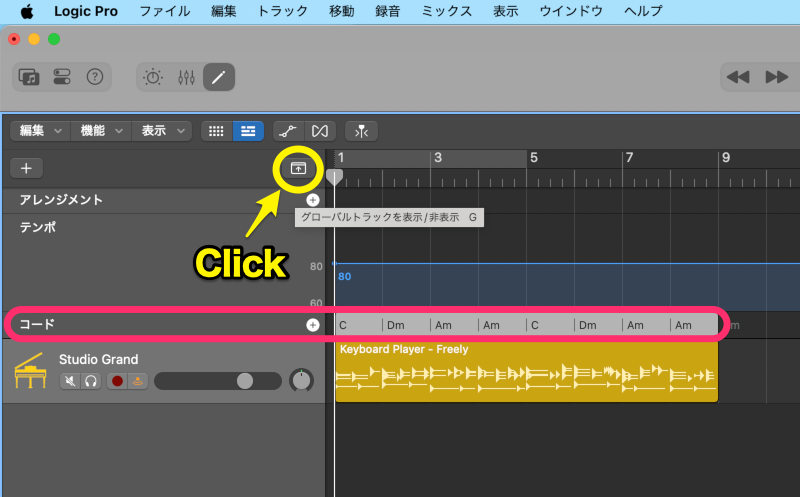
Task: Click the Fast Forward transport button
Action: coord(777,77)
